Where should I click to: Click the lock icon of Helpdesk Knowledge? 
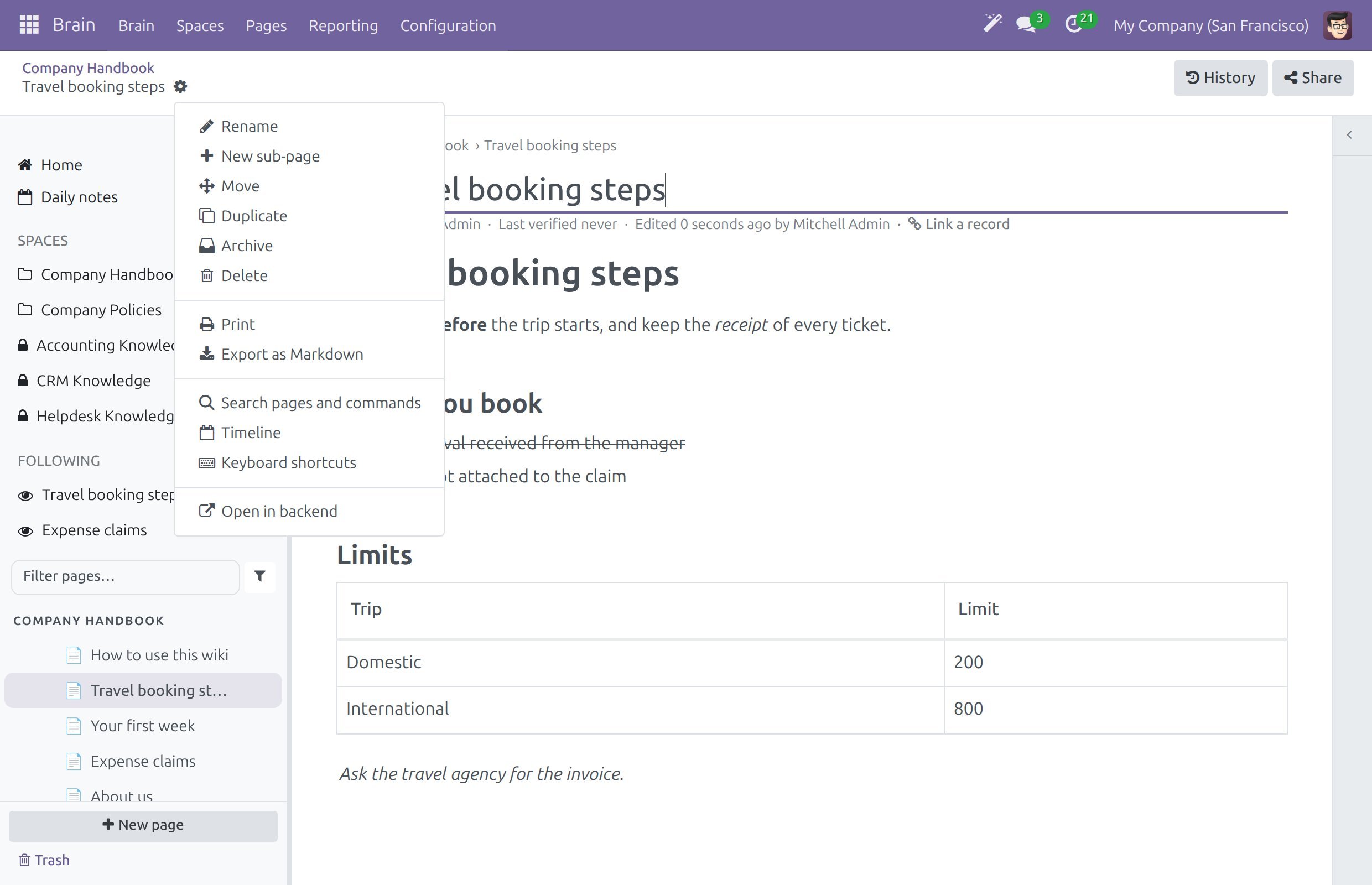[23, 415]
